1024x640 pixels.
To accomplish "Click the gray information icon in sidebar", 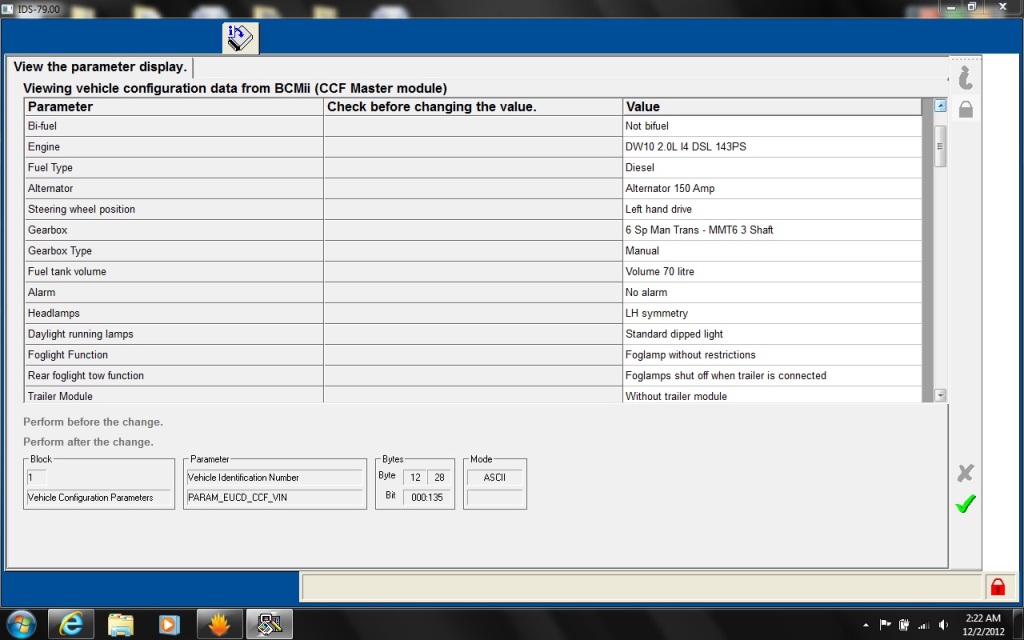I will [x=965, y=78].
